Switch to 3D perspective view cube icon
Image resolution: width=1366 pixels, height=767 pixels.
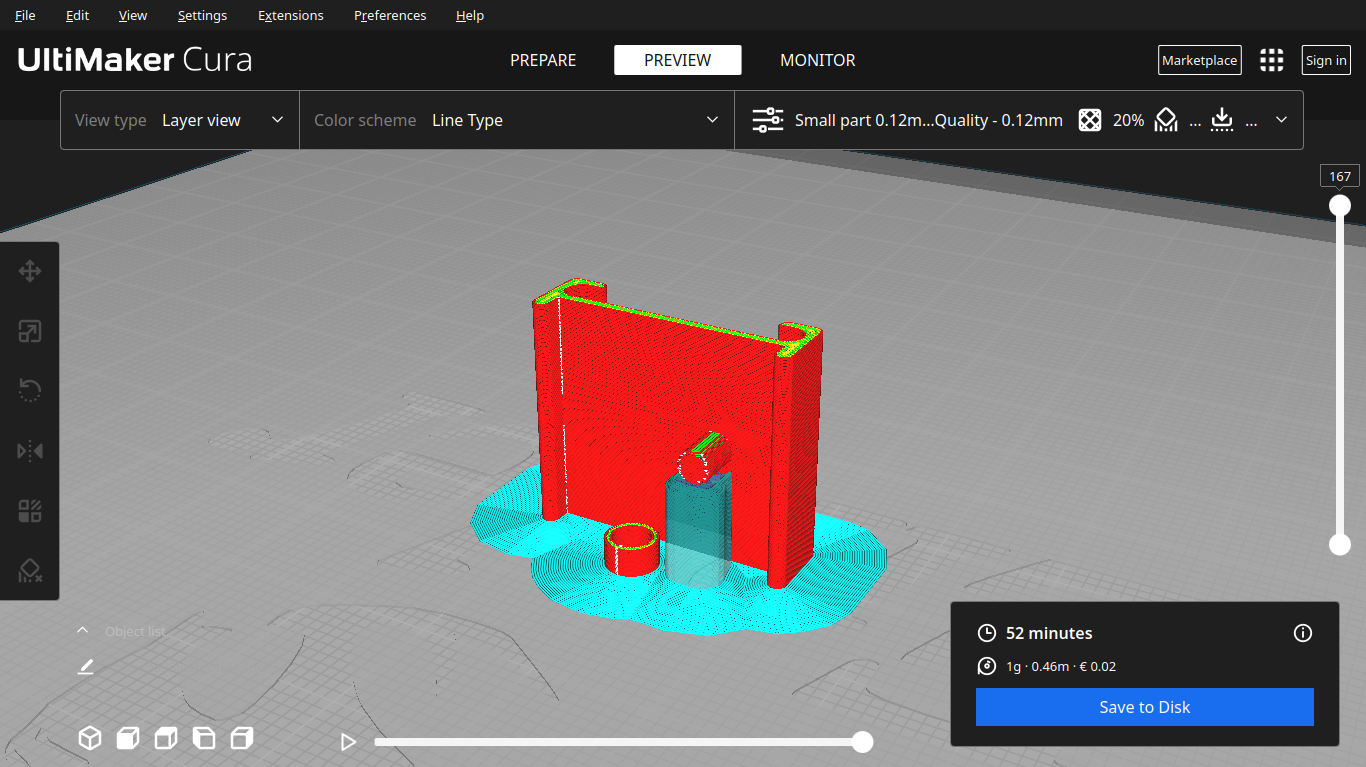click(90, 739)
